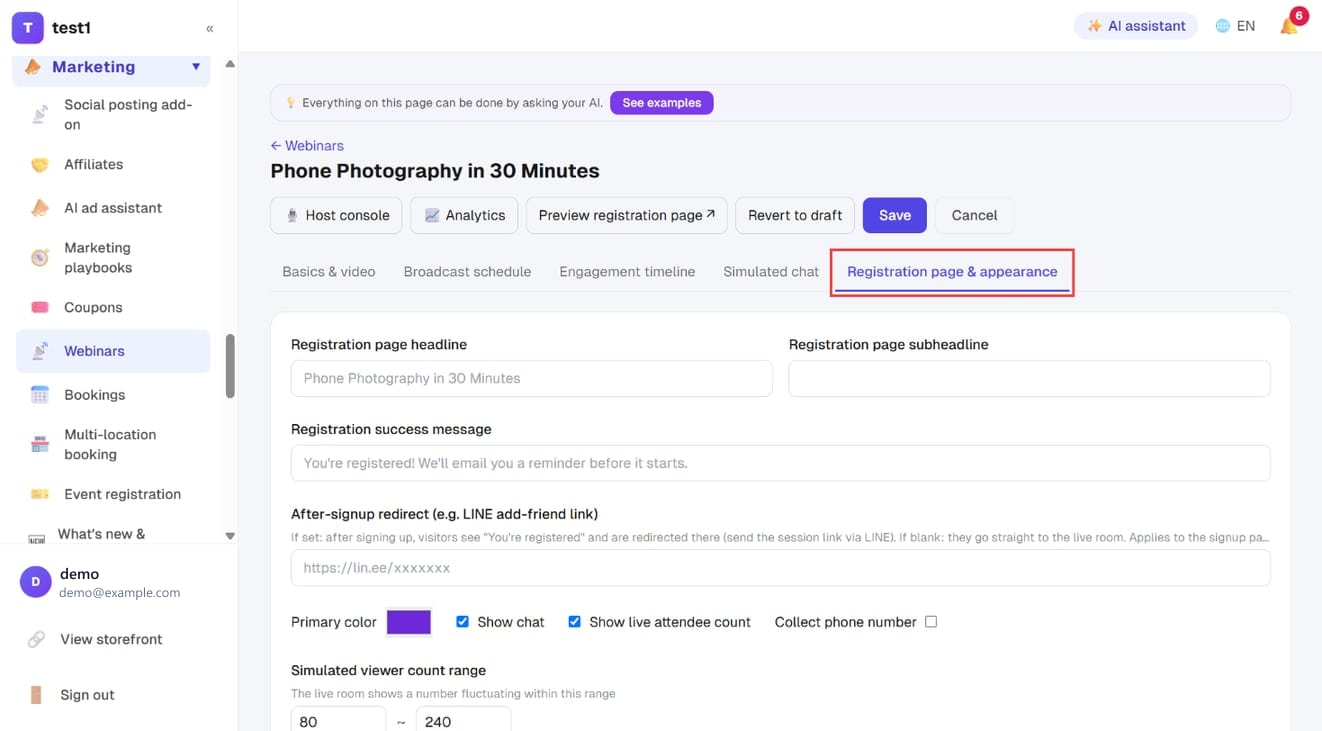Collapse the sidebar with double chevron

pyautogui.click(x=210, y=29)
